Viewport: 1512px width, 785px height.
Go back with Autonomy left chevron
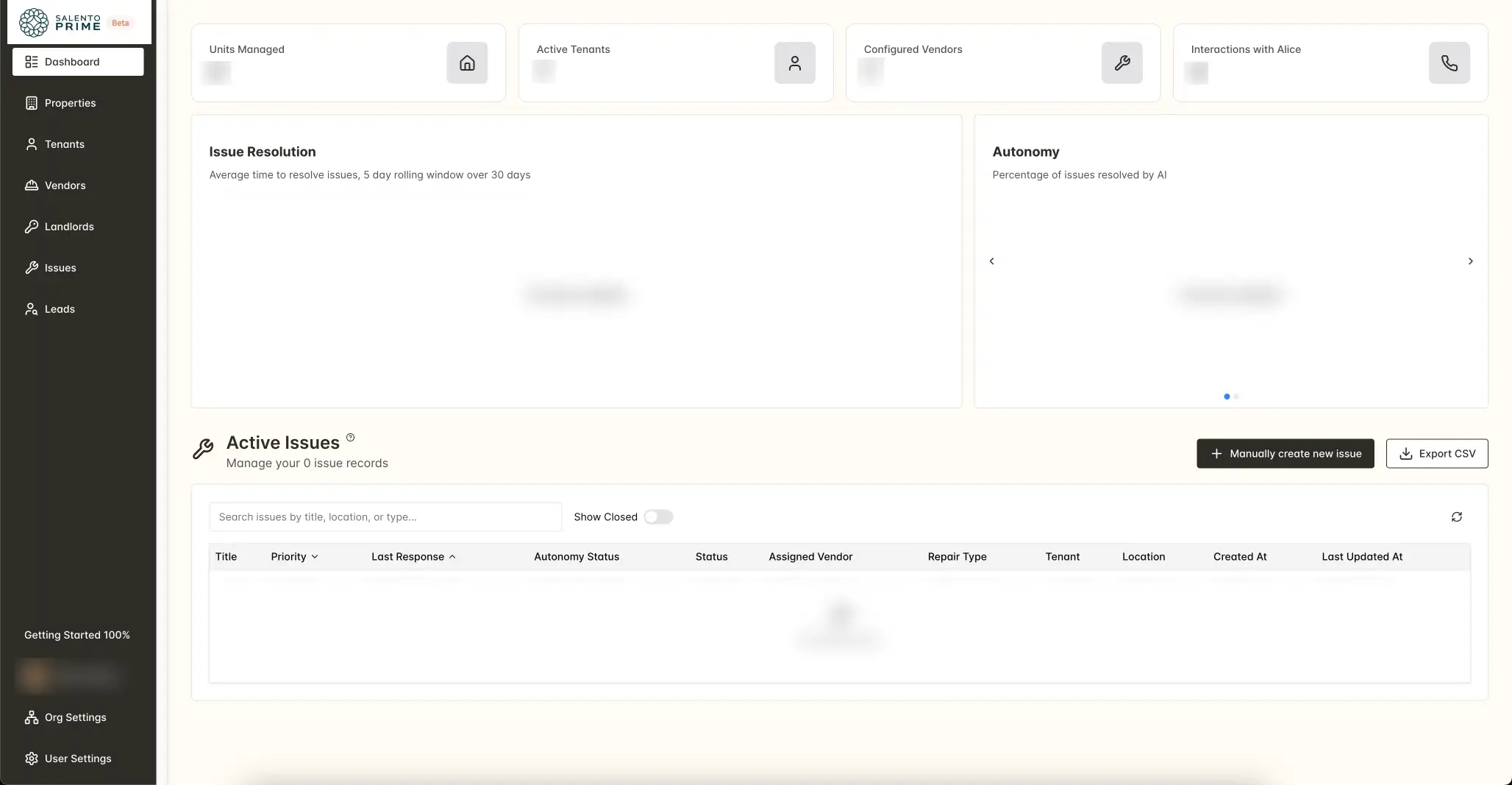tap(991, 261)
